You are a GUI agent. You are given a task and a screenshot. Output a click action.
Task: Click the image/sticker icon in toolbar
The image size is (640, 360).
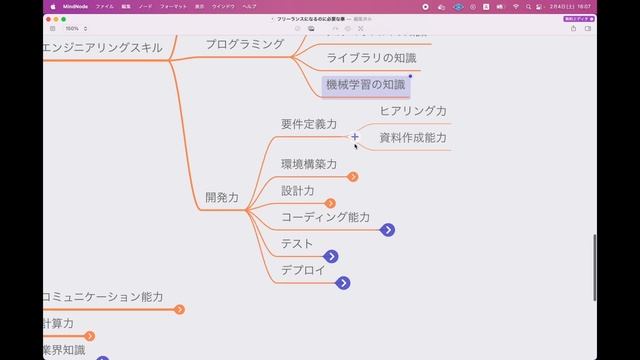coord(311,29)
